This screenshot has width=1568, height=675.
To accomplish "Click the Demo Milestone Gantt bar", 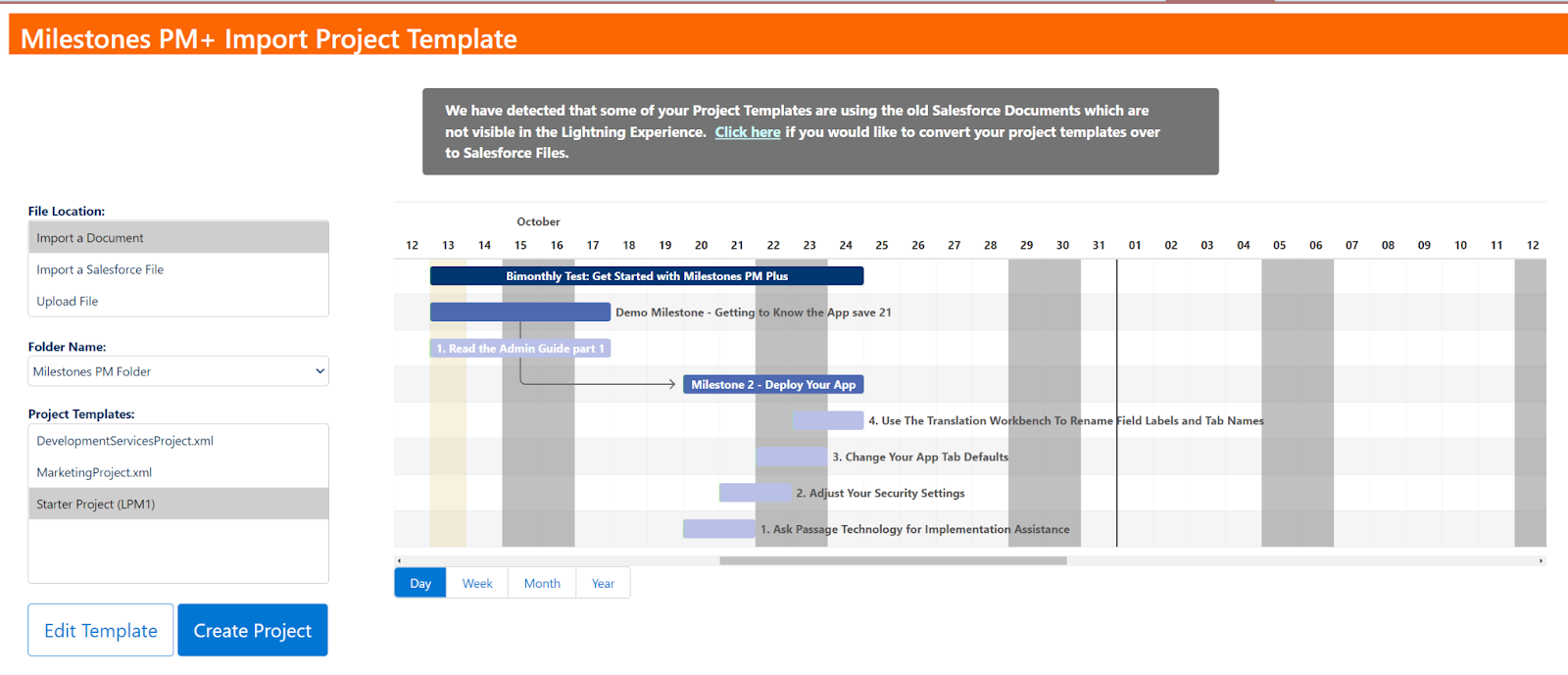I will coord(520,312).
